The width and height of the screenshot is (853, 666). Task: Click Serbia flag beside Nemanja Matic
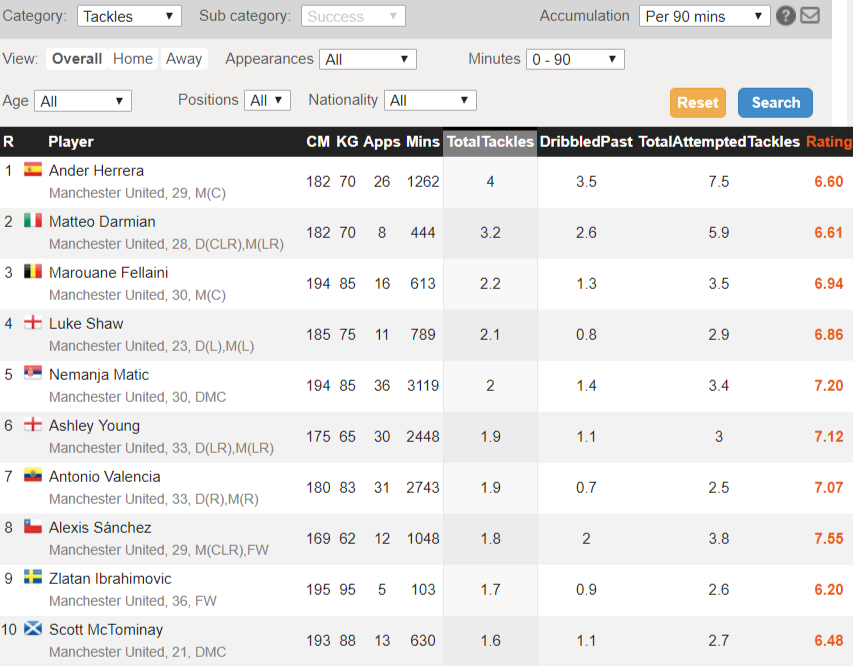click(x=33, y=373)
